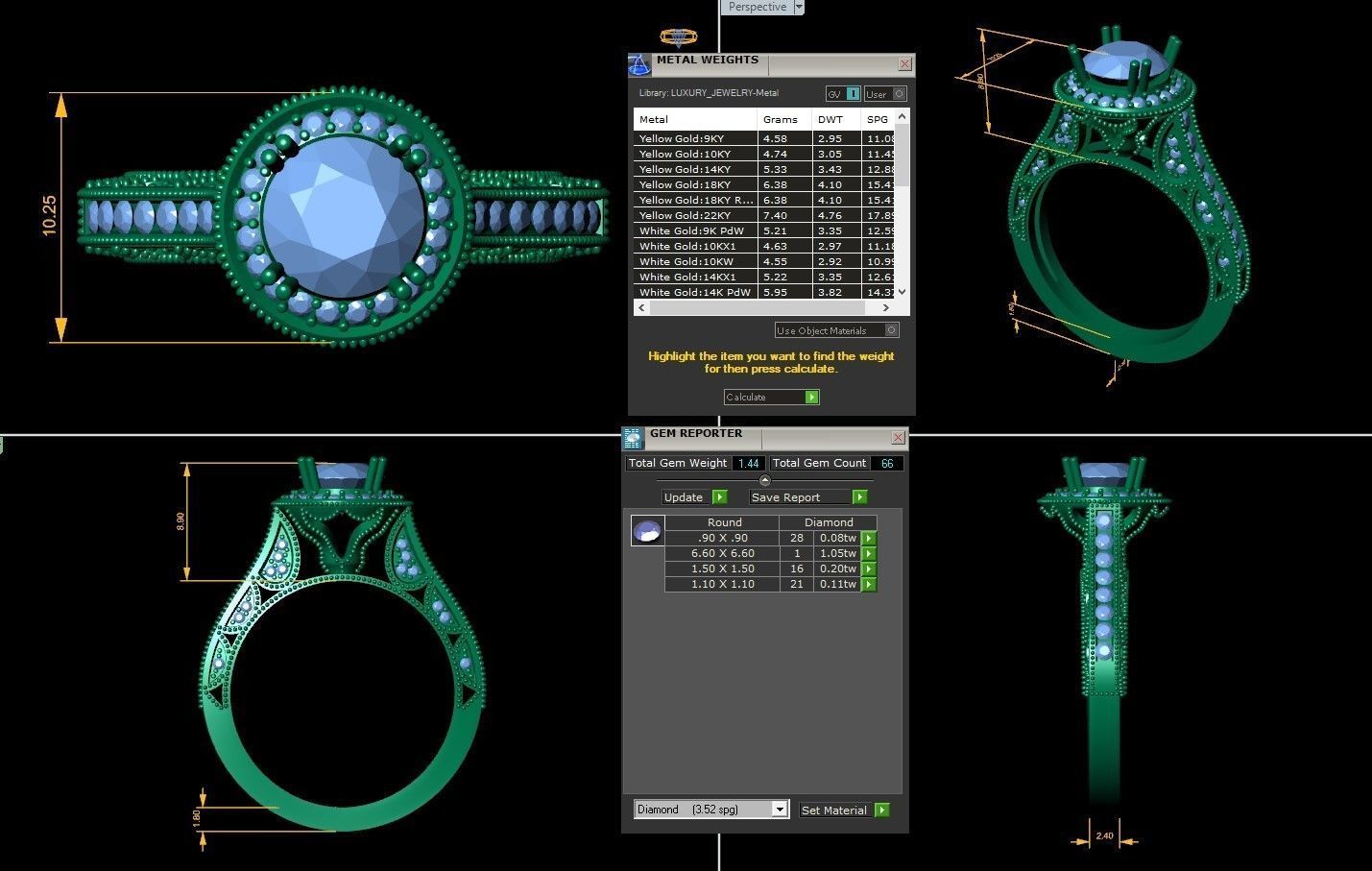Image resolution: width=1372 pixels, height=871 pixels.
Task: Click green arrow for 1.10 X 1.10 row
Action: pos(869,584)
